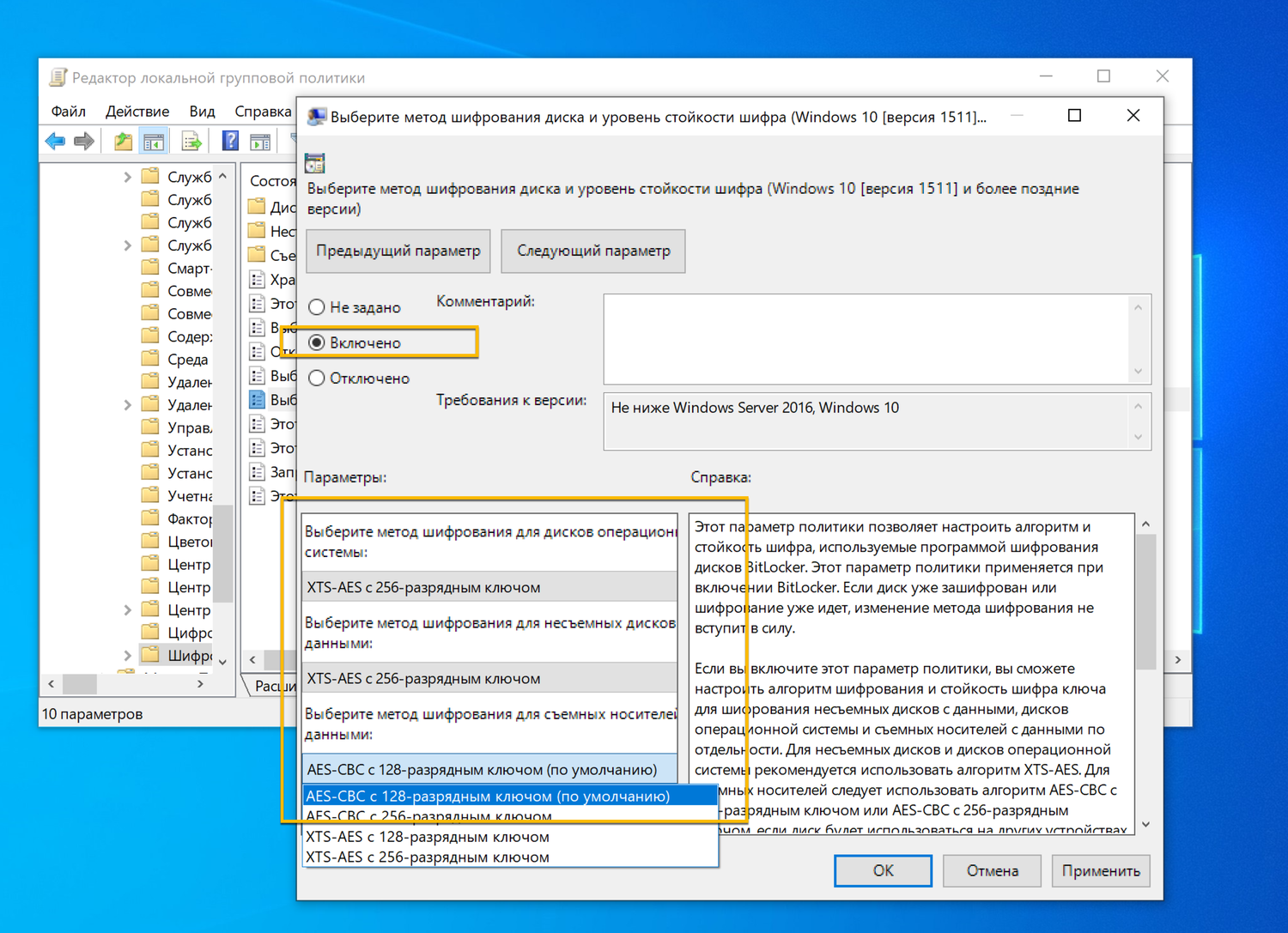Viewport: 1288px width, 933px height.
Task: Open the Дис folder icon in the list pane
Action: click(257, 207)
